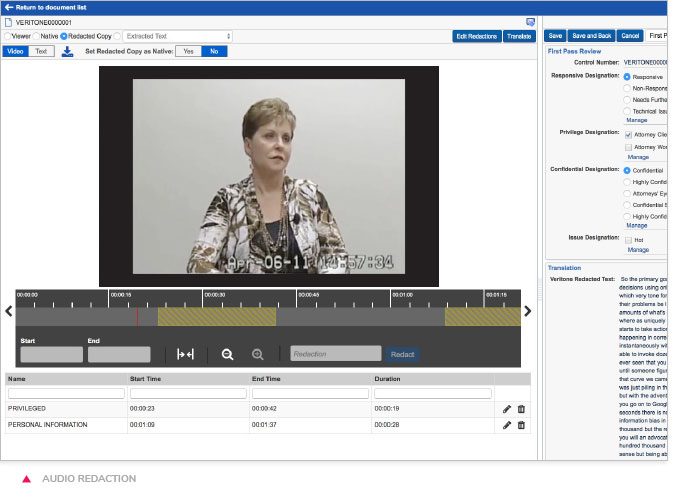Set redacted copy as native: Yes
This screenshot has height=500, width=700.
(x=188, y=51)
